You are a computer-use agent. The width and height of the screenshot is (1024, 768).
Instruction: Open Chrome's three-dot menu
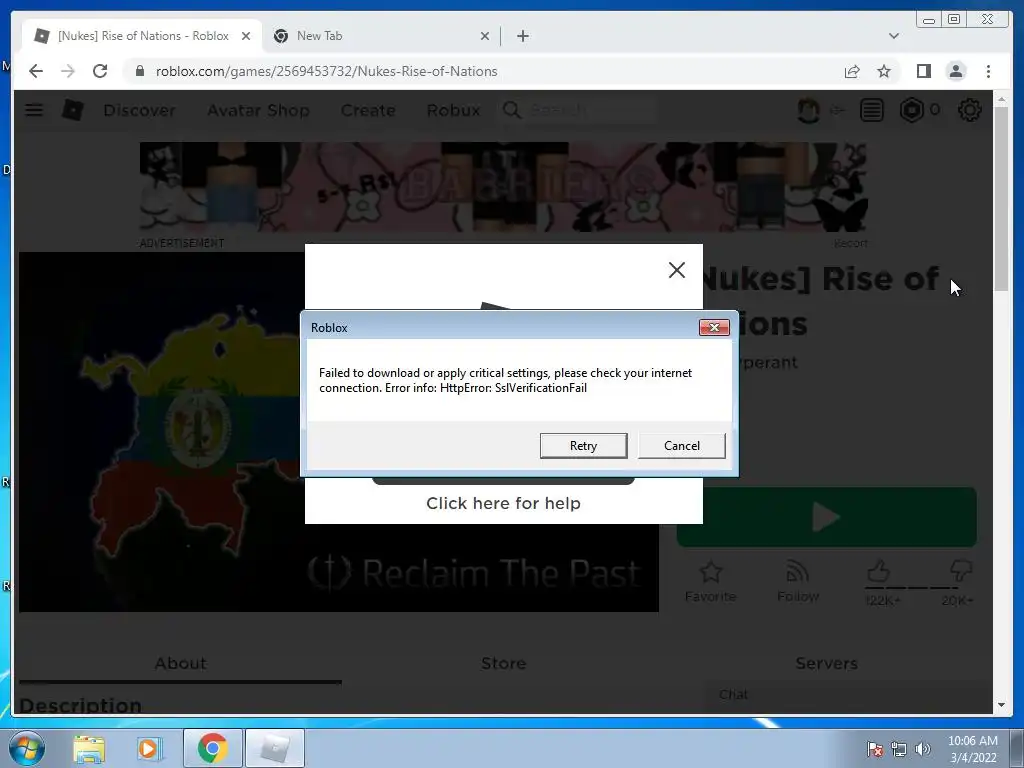click(988, 71)
